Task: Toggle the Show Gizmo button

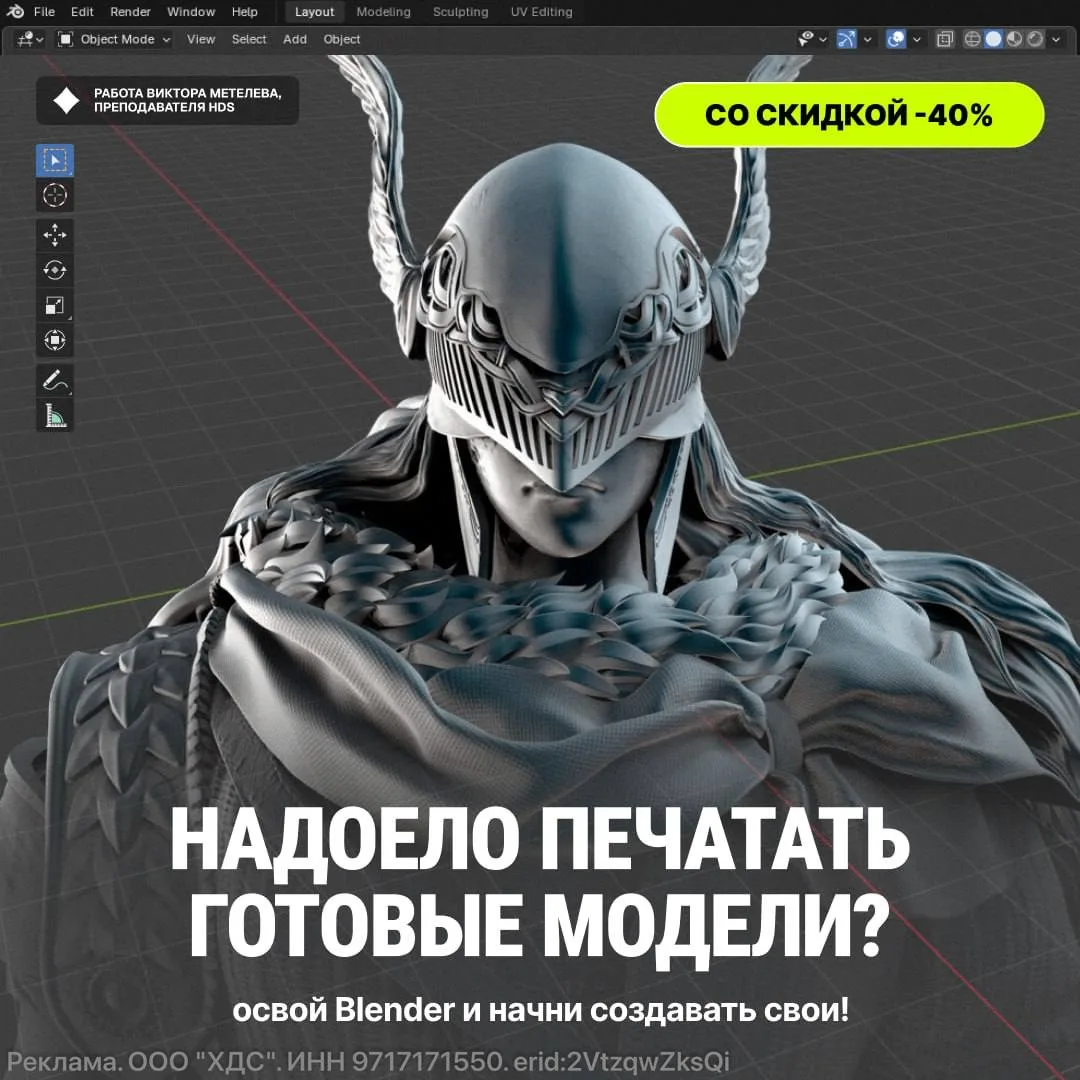Action: (847, 39)
